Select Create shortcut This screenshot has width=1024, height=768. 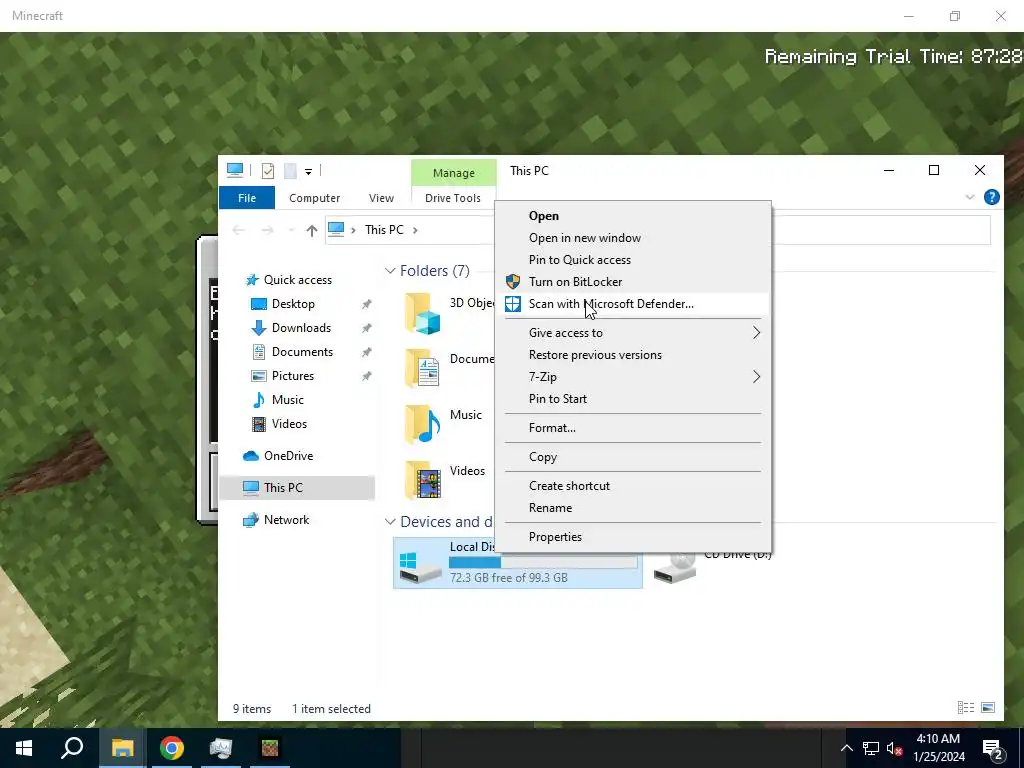(x=569, y=486)
